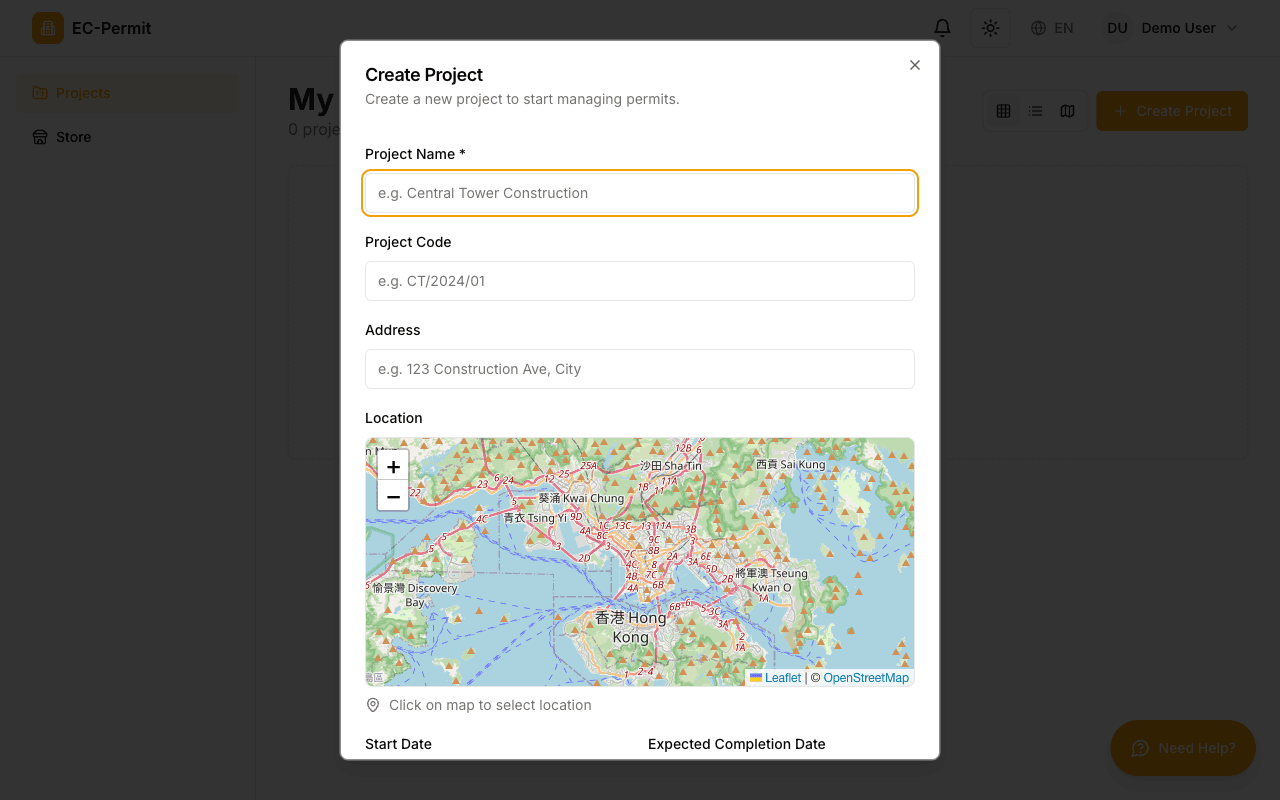
Task: Click the folder icon beside Projects
Action: click(40, 92)
